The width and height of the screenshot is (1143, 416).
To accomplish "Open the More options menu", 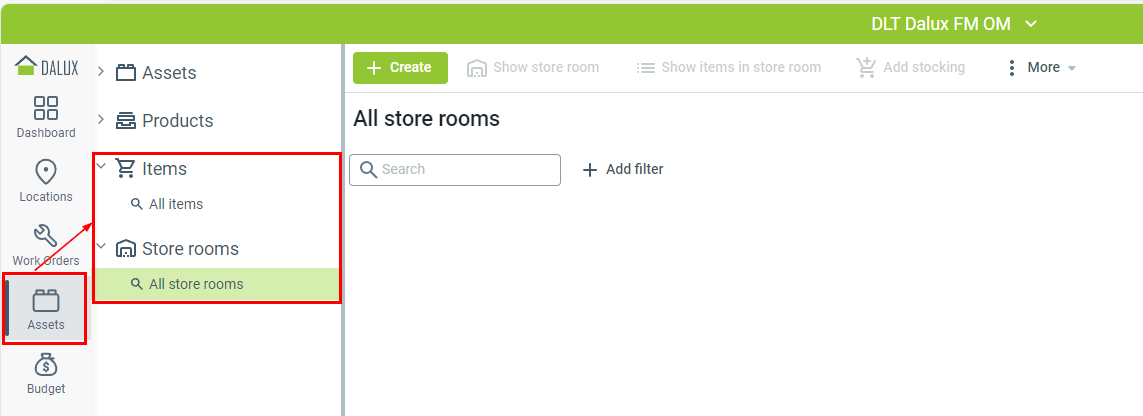I will click(x=1041, y=68).
